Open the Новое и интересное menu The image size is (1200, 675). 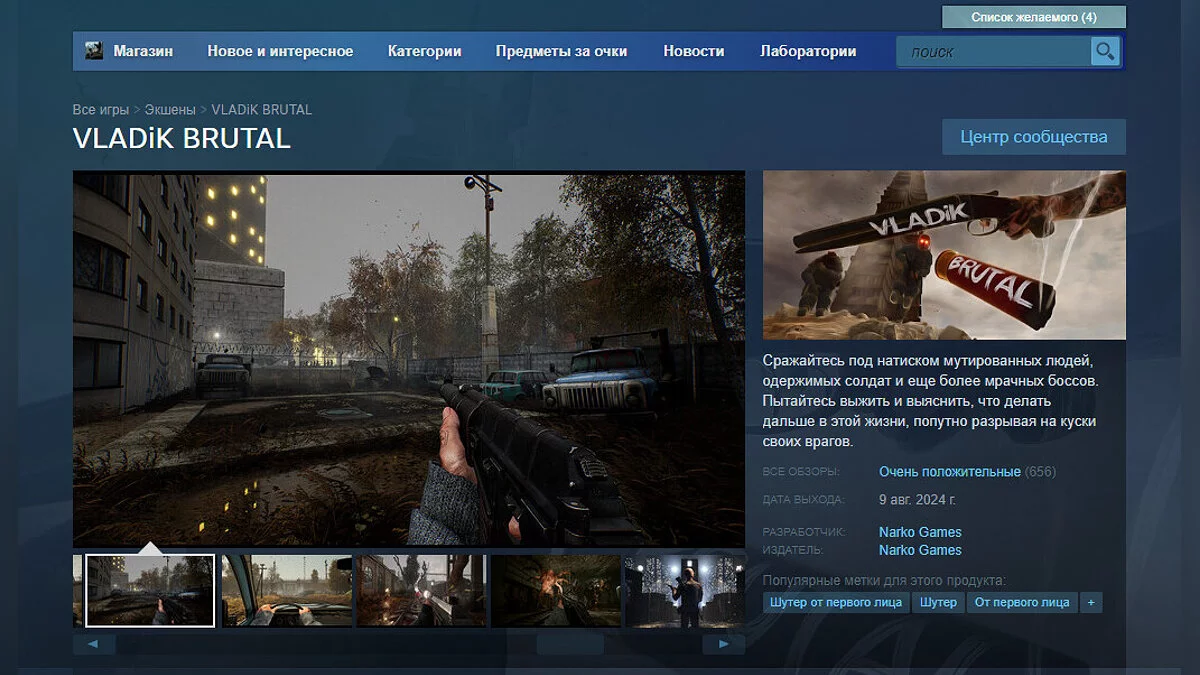pos(280,51)
